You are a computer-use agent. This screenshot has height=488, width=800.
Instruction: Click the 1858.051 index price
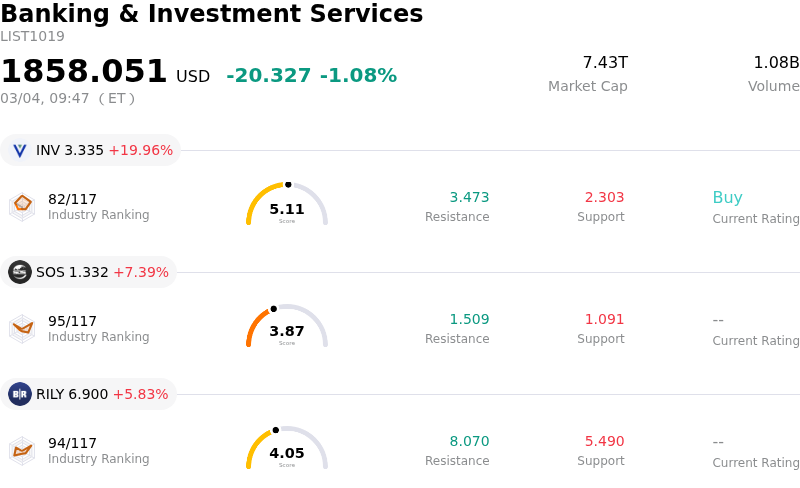tap(84, 72)
